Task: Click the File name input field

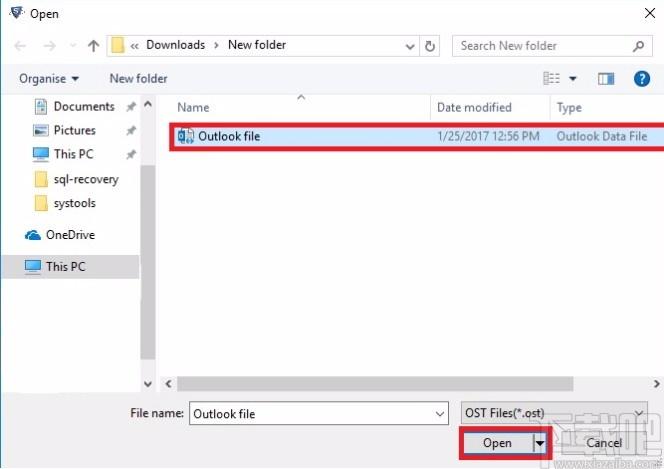Action: tap(319, 413)
